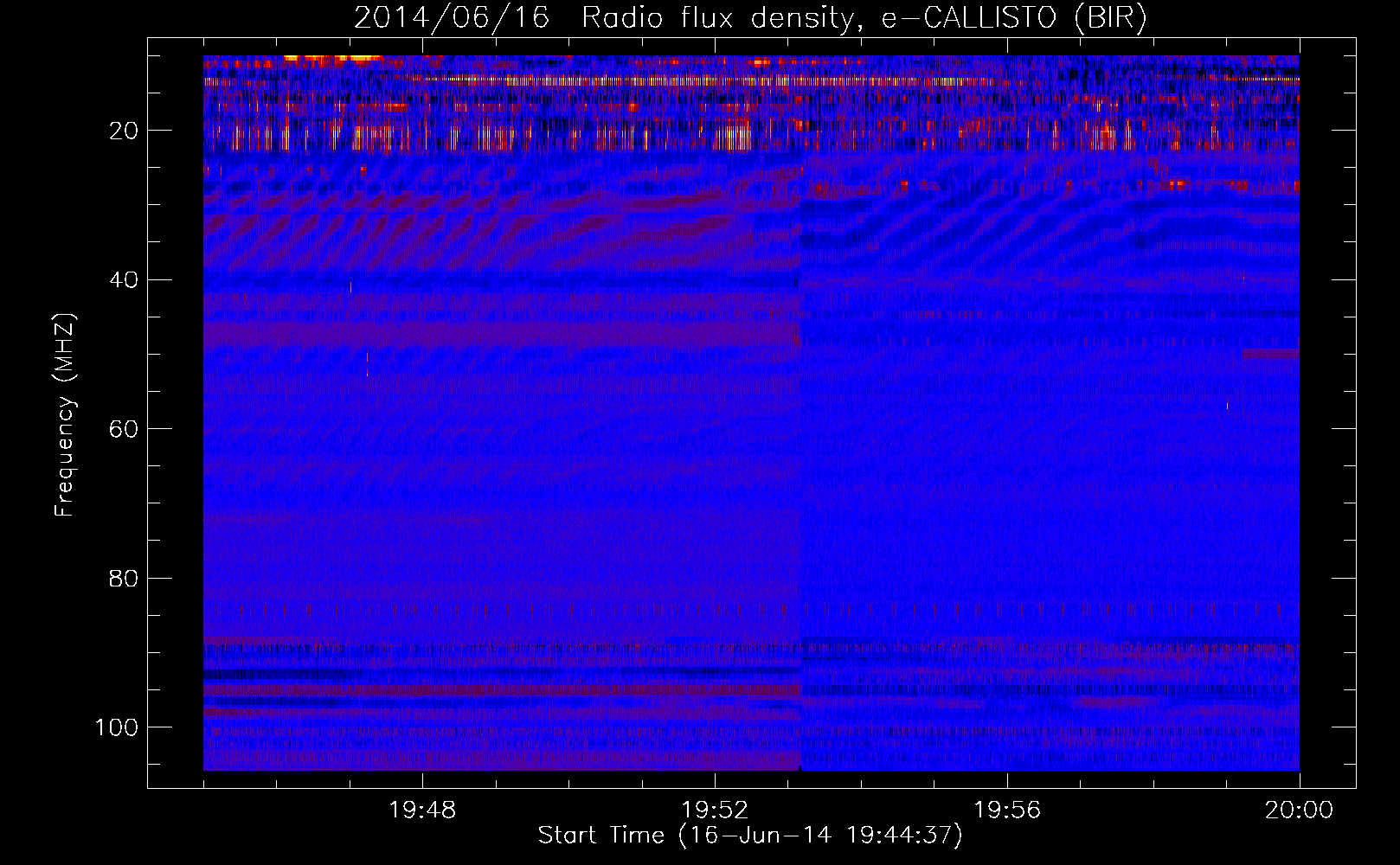
Task: Click the '19:52' time tick label
Action: tap(715, 811)
